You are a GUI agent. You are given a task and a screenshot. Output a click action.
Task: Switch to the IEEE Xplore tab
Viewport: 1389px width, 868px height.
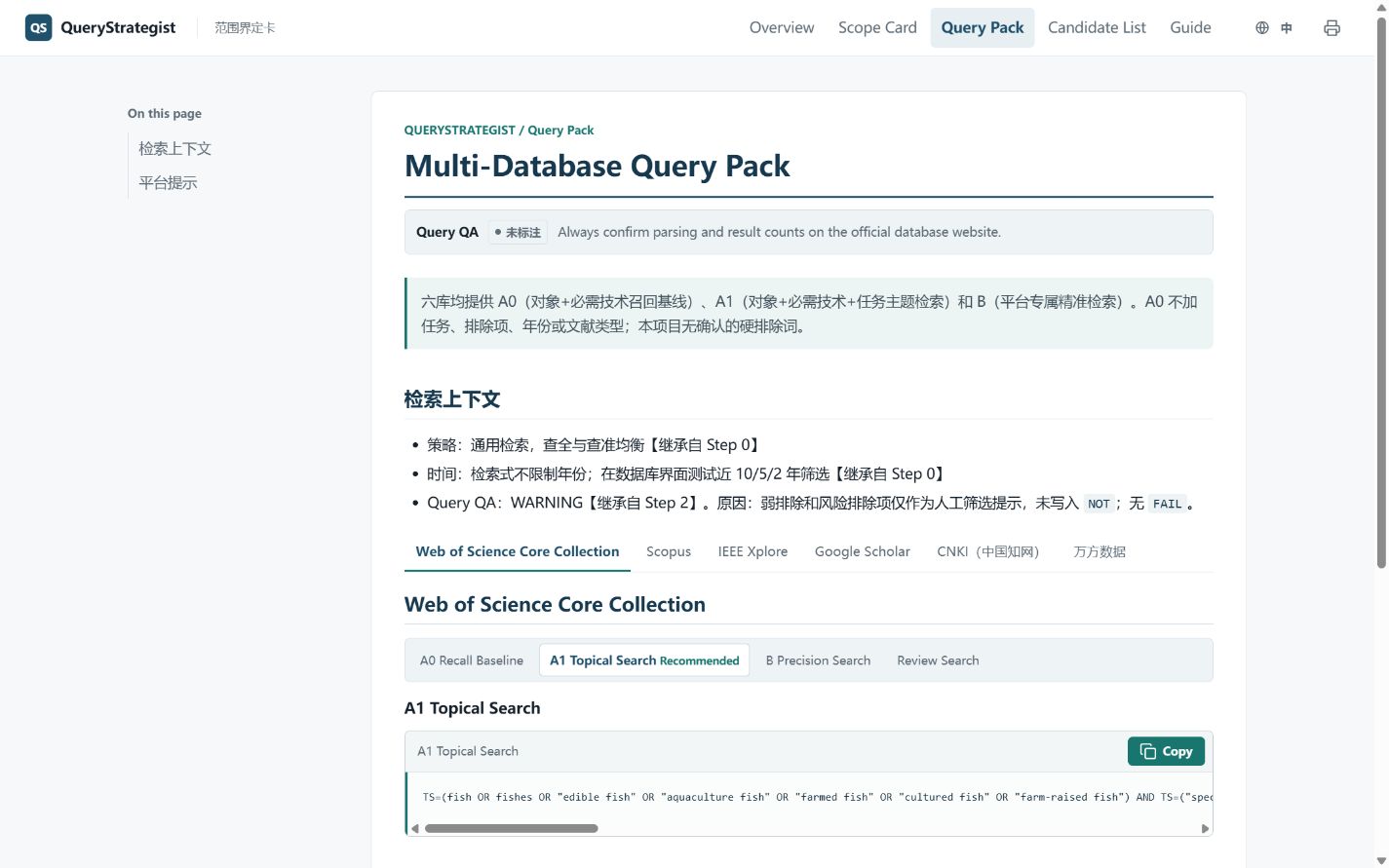(x=752, y=551)
